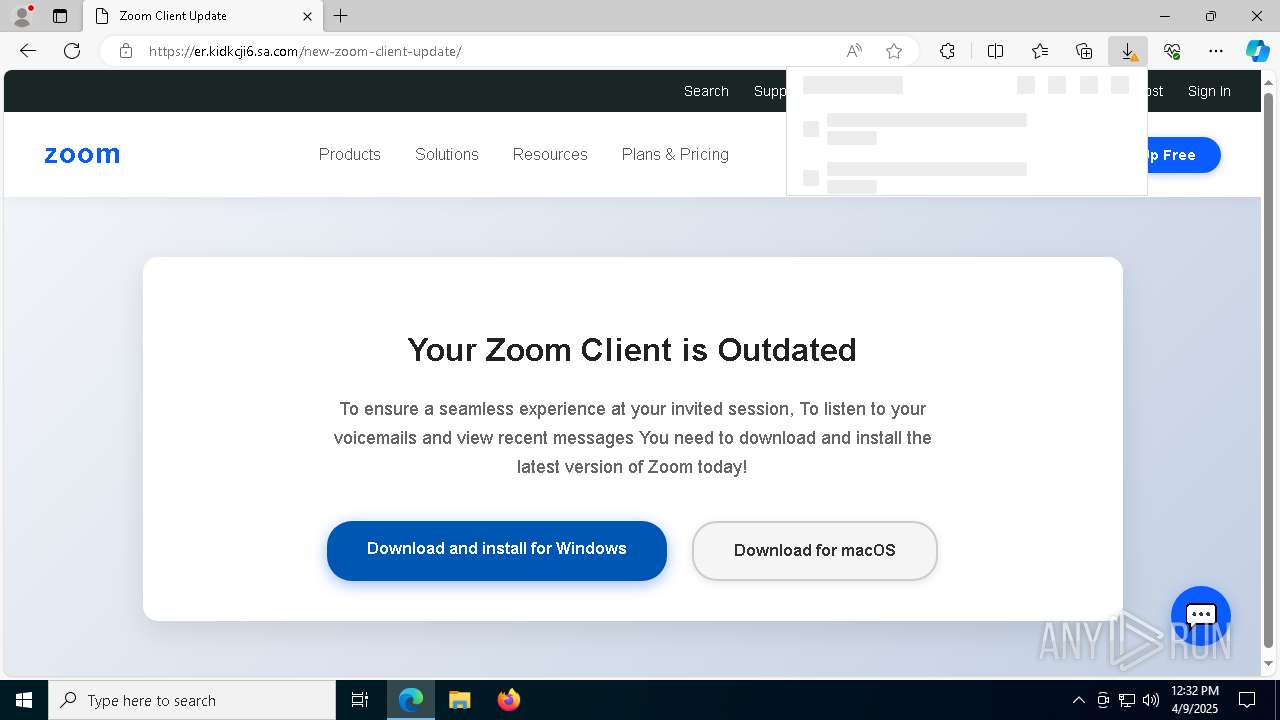This screenshot has width=1280, height=720.
Task: Open the Edge profile icon
Action: (x=22, y=16)
